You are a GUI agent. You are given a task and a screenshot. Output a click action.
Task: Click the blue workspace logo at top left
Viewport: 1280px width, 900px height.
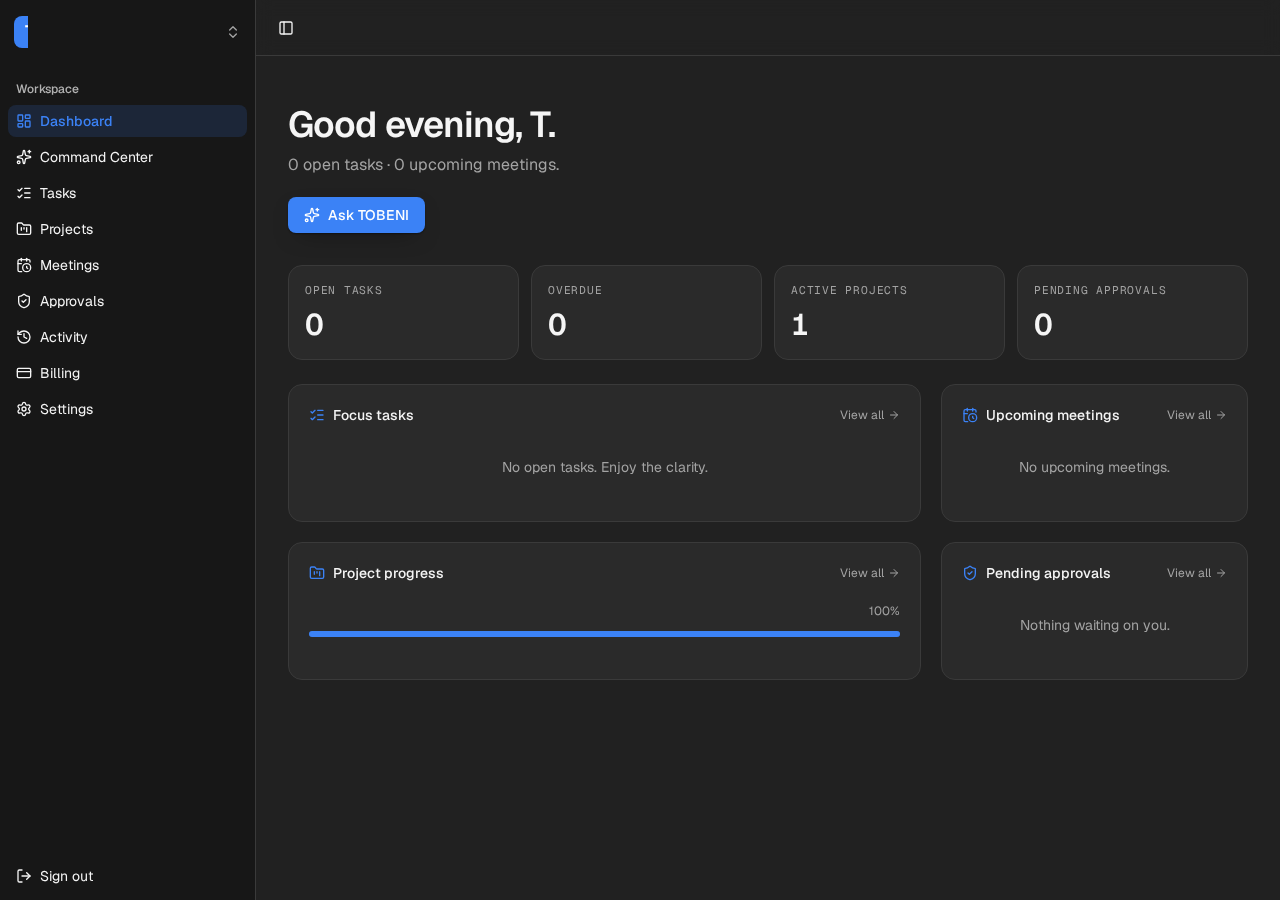point(21,32)
